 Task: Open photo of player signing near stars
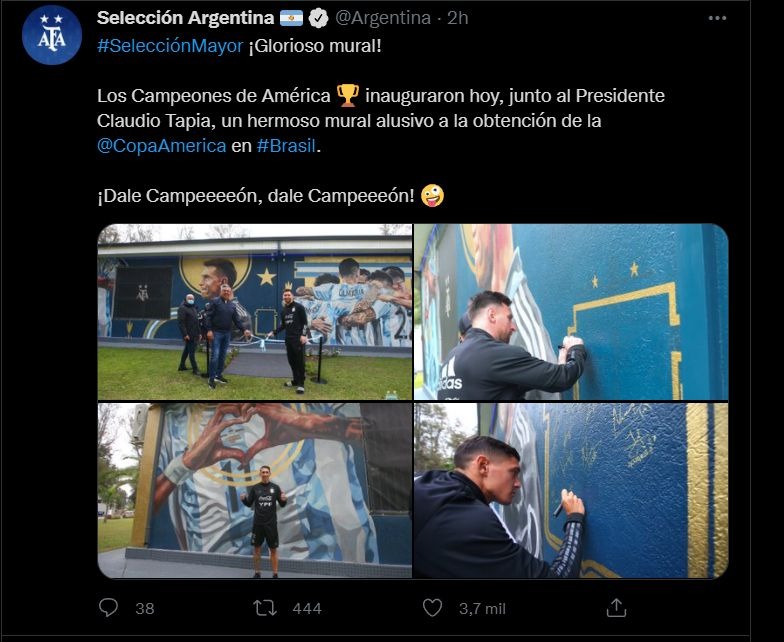pos(571,312)
